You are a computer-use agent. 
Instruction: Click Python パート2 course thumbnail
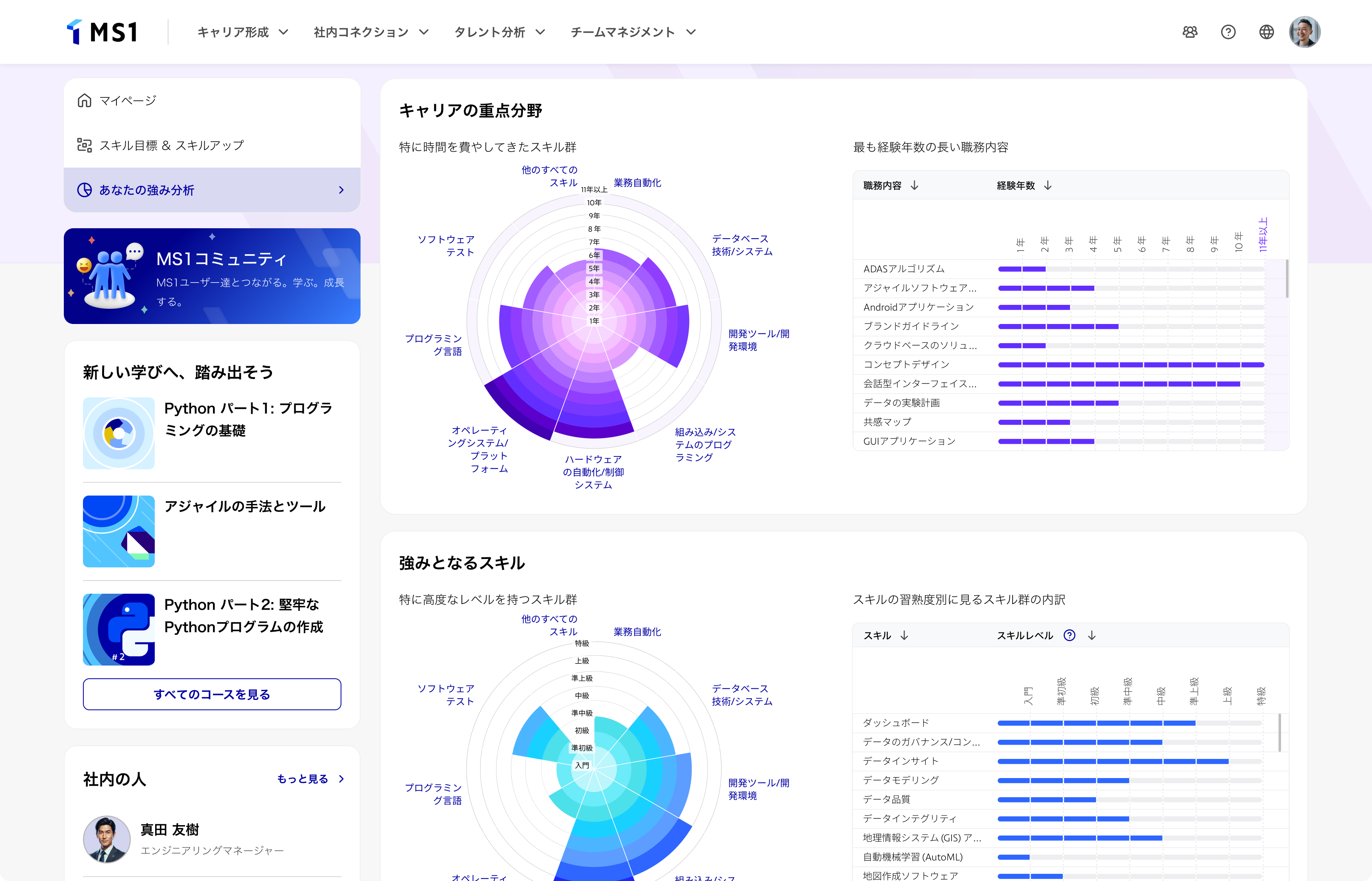pos(119,629)
